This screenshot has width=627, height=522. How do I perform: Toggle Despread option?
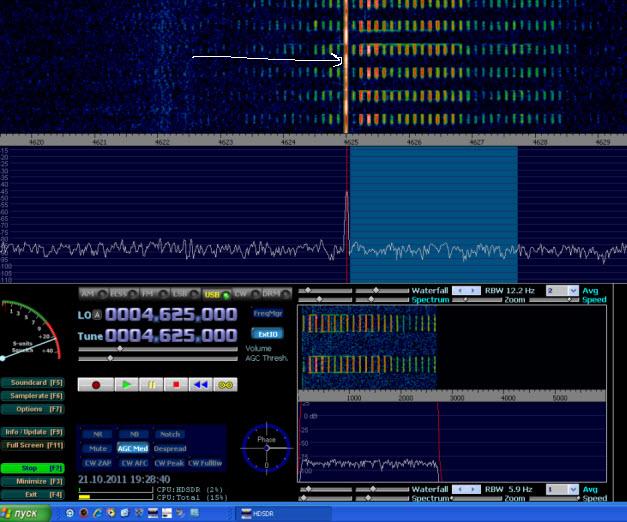point(170,448)
